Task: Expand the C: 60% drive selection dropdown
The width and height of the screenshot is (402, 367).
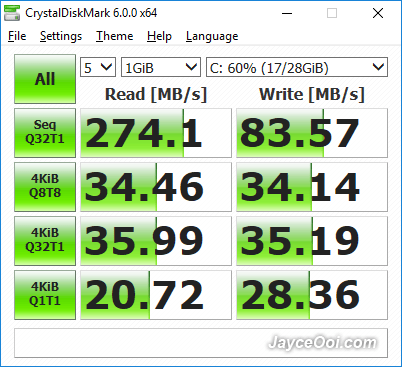Action: tap(297, 67)
